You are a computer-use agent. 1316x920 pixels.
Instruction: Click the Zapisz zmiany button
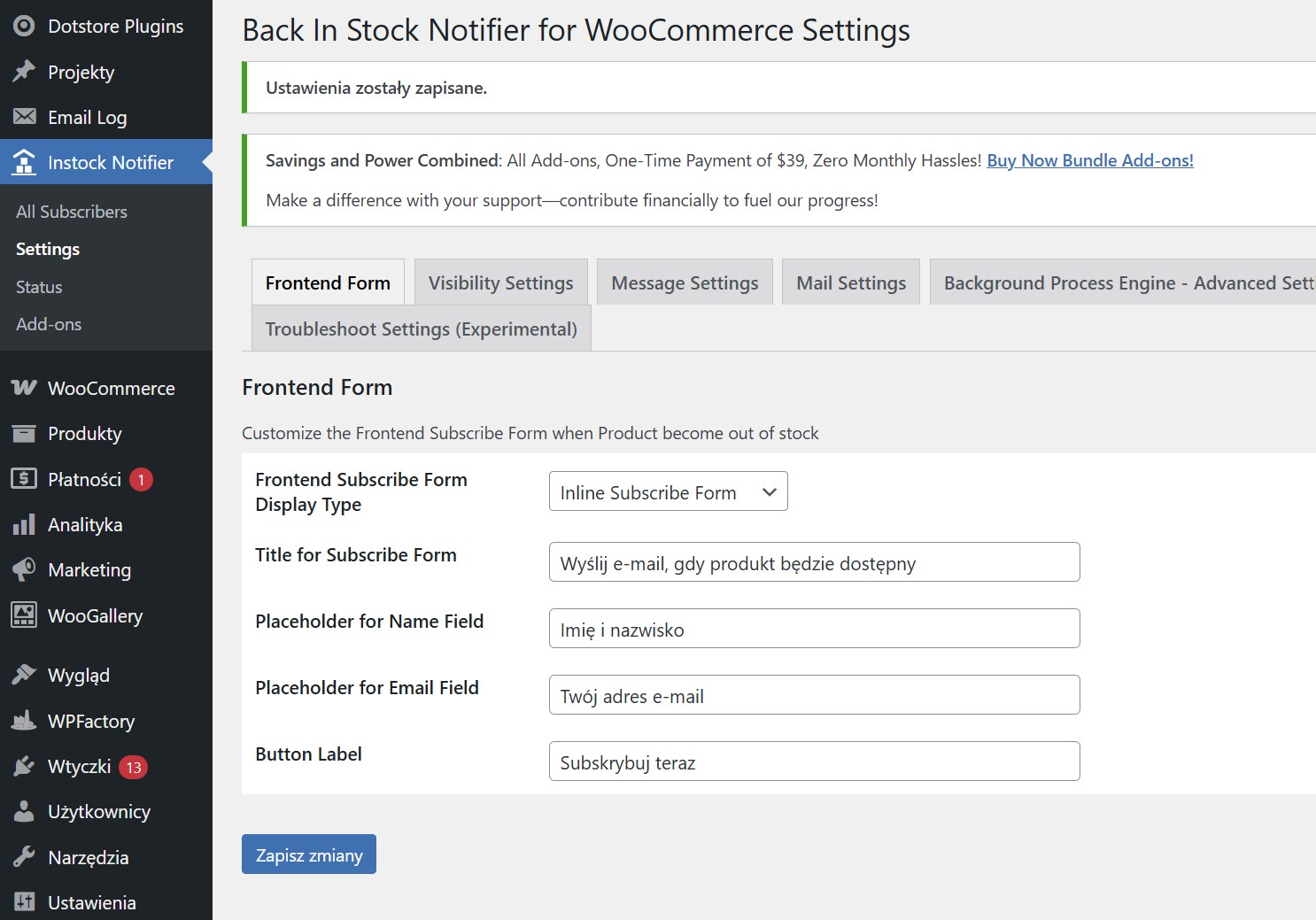[x=308, y=854]
